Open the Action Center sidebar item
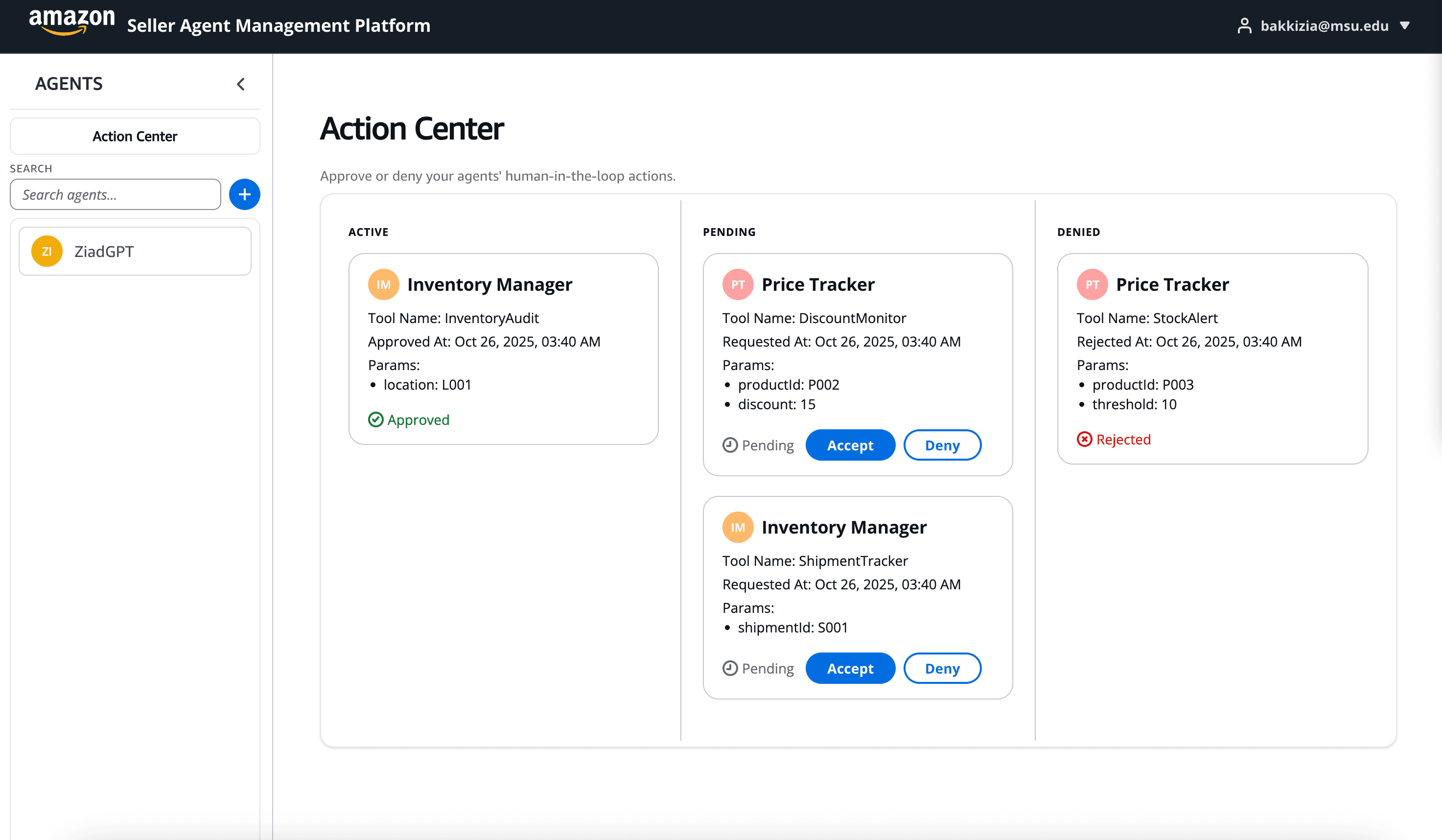 [x=135, y=136]
